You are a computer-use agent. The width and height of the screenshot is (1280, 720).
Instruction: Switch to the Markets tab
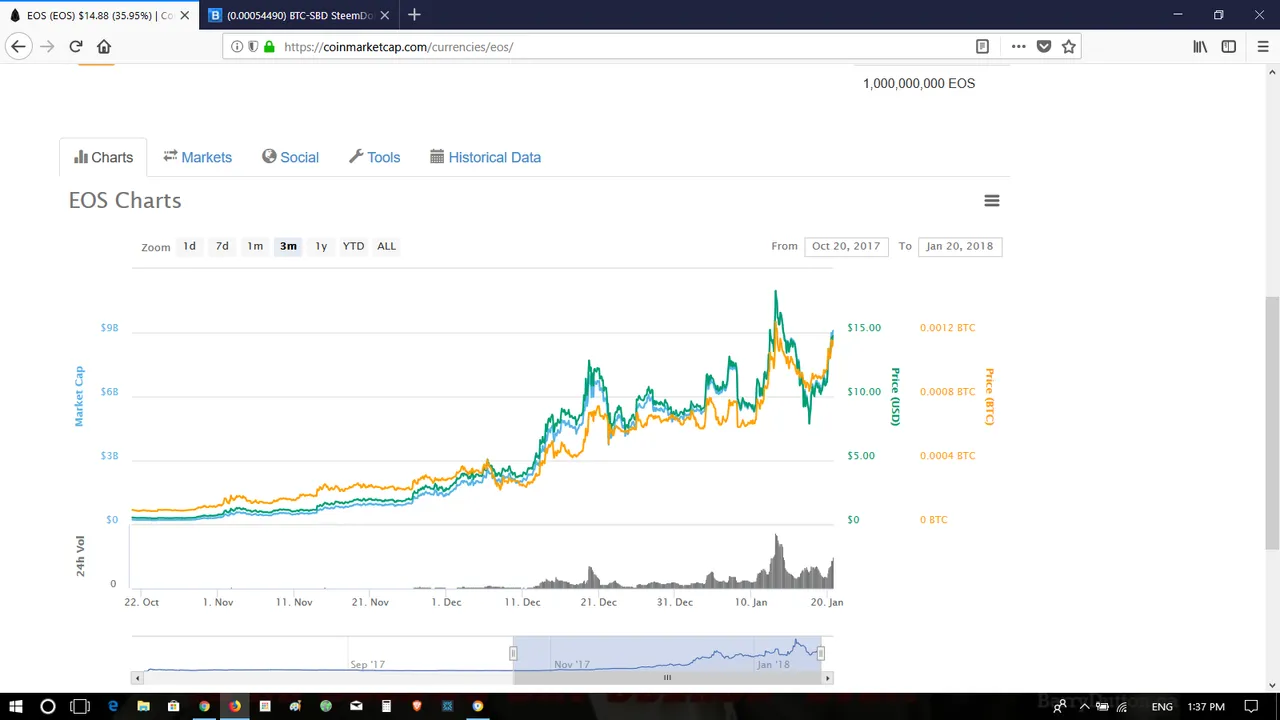click(197, 157)
